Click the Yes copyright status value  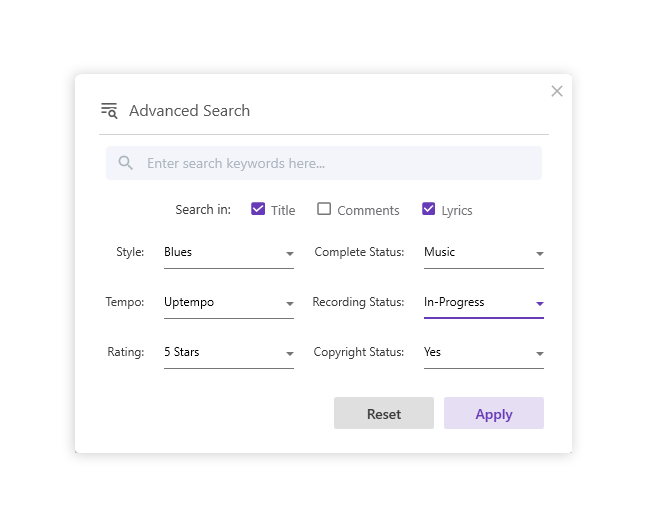(x=432, y=352)
